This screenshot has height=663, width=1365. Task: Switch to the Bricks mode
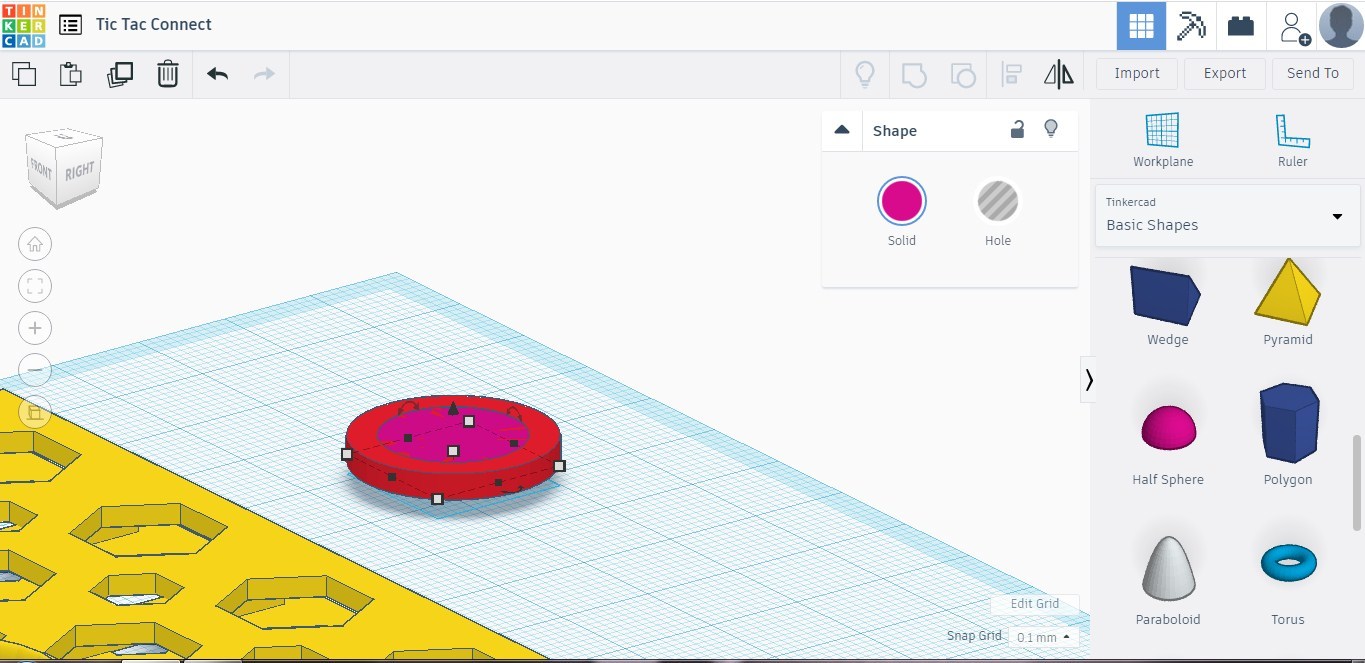click(1241, 26)
